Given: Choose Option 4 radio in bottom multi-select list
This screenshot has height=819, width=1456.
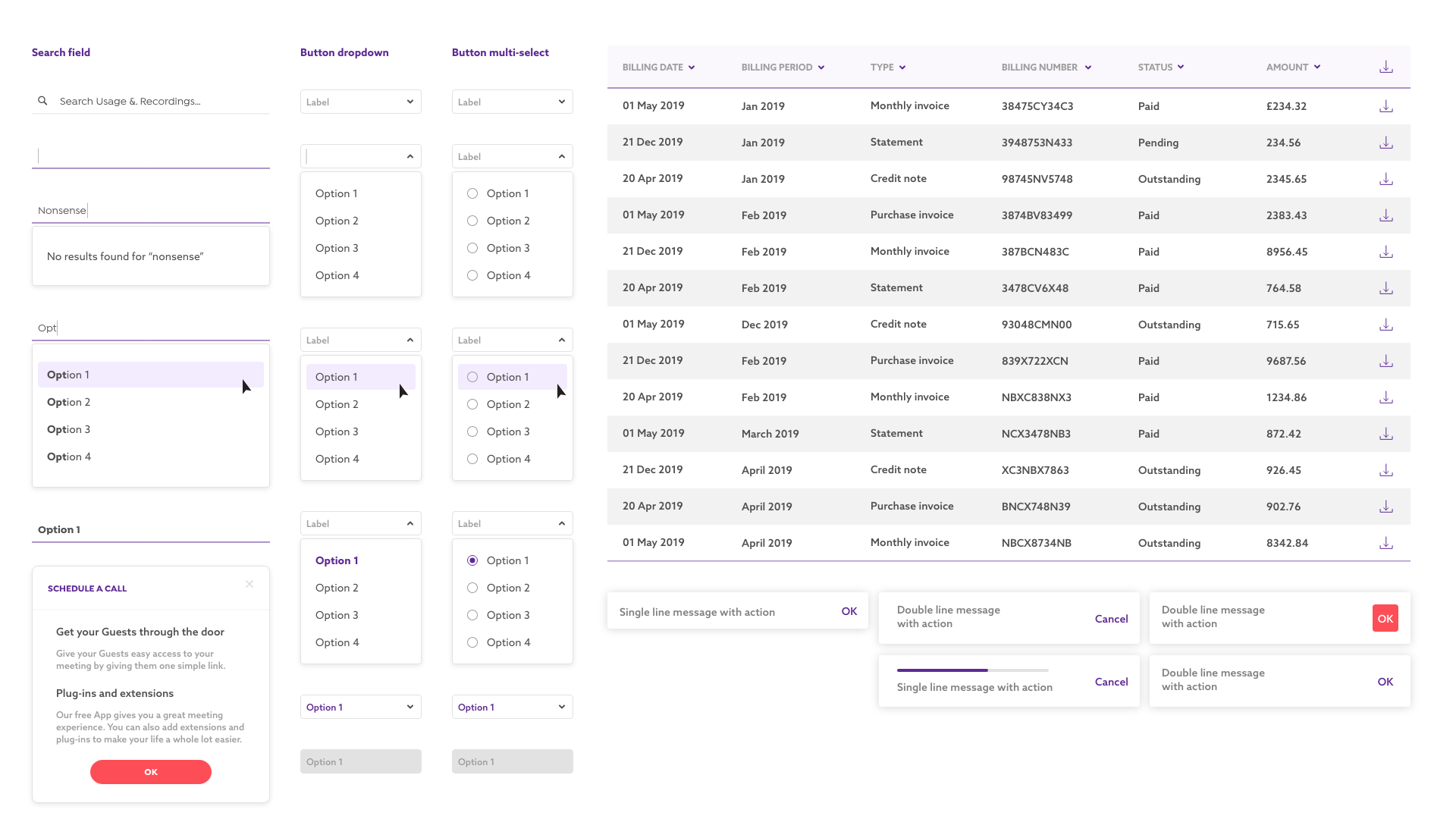Looking at the screenshot, I should click(472, 642).
